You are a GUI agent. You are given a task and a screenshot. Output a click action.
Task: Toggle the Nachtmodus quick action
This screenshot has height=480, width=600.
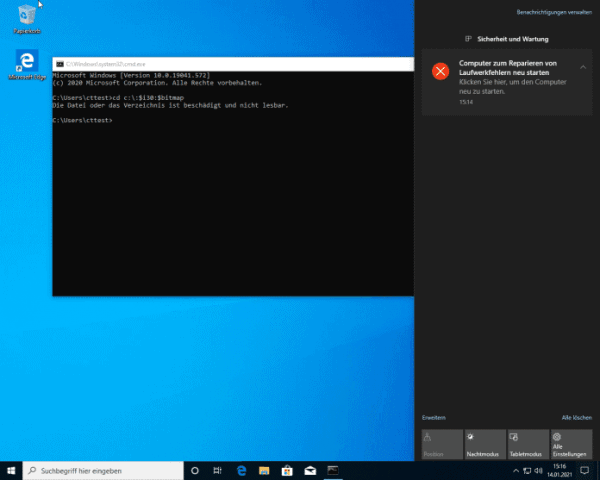[x=485, y=443]
